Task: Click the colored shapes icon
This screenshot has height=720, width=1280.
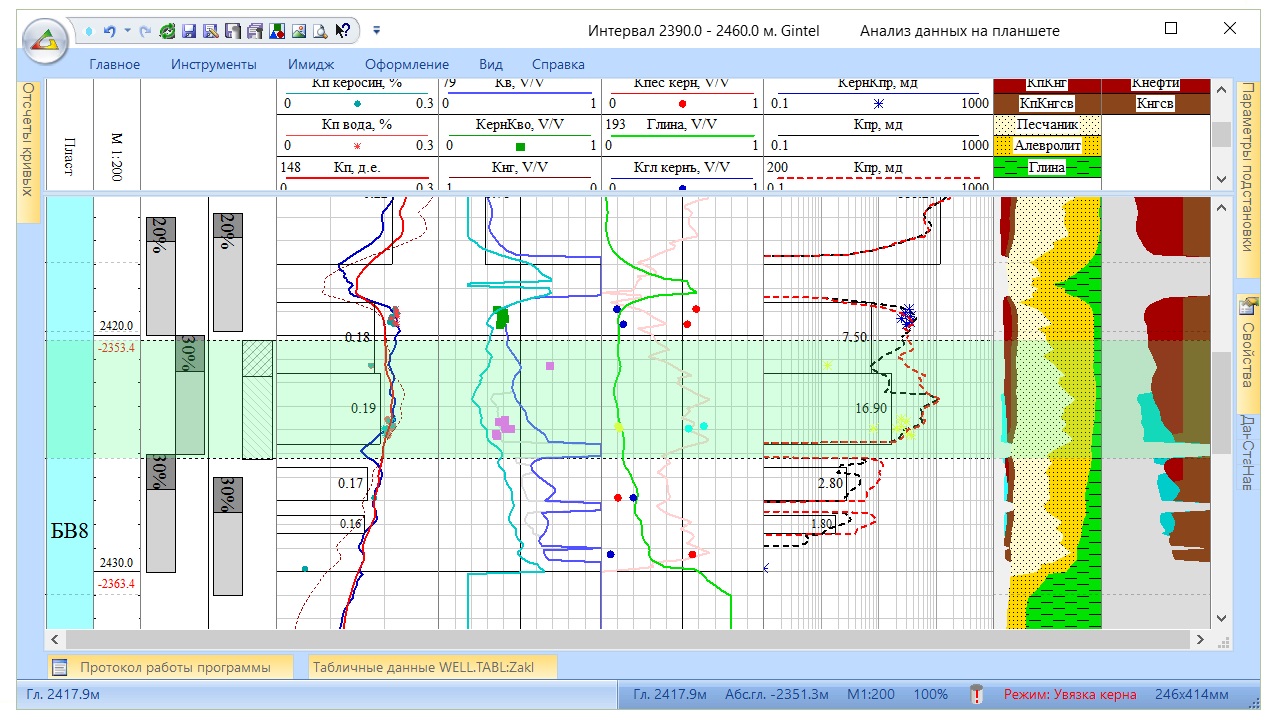Action: coord(277,31)
